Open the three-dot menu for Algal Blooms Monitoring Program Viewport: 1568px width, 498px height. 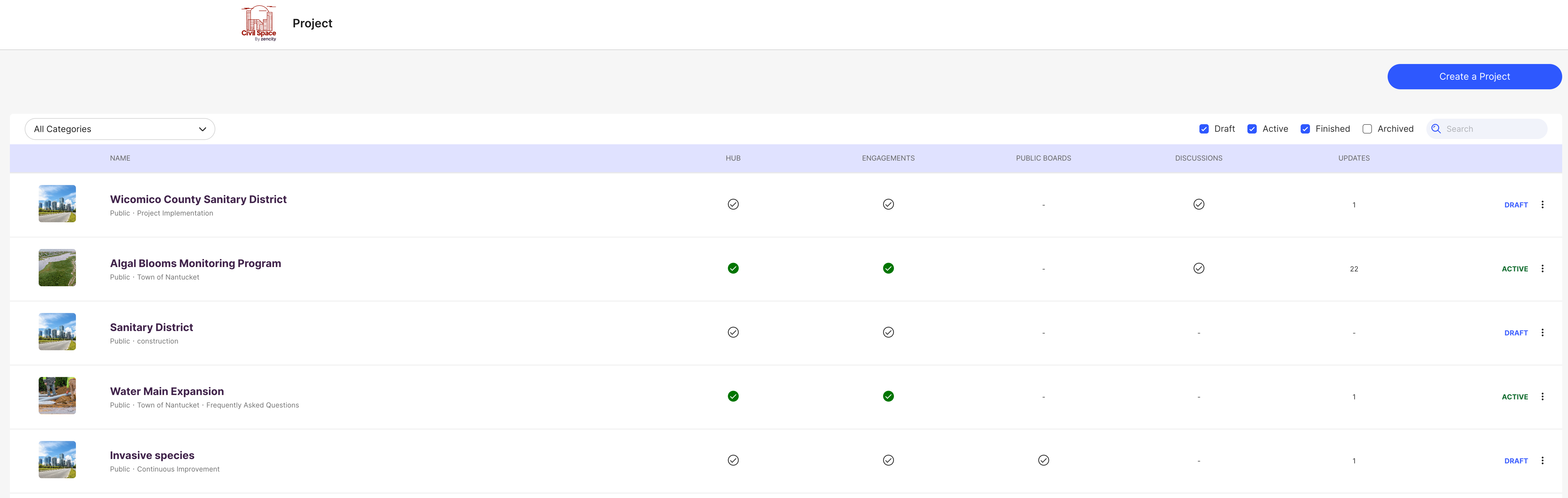click(x=1543, y=268)
